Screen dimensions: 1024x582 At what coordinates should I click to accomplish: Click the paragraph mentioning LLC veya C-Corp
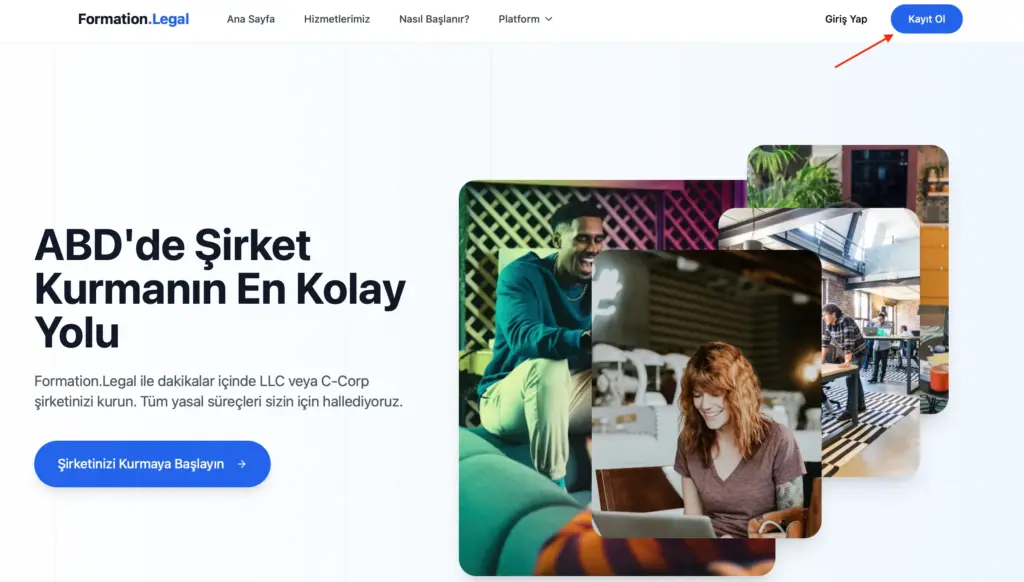point(218,391)
